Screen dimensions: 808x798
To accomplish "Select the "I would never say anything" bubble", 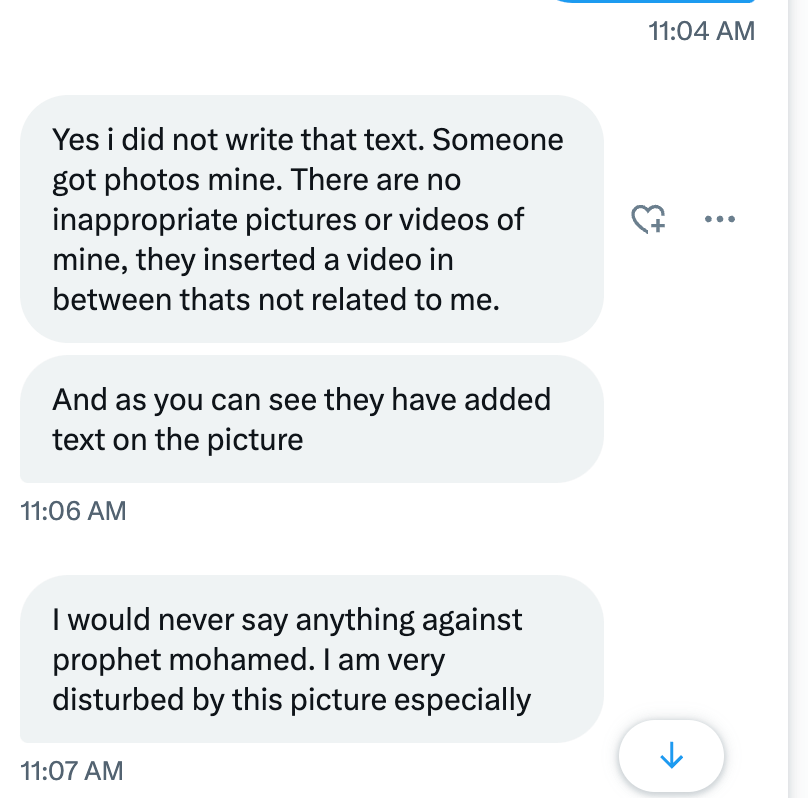I will [x=311, y=659].
